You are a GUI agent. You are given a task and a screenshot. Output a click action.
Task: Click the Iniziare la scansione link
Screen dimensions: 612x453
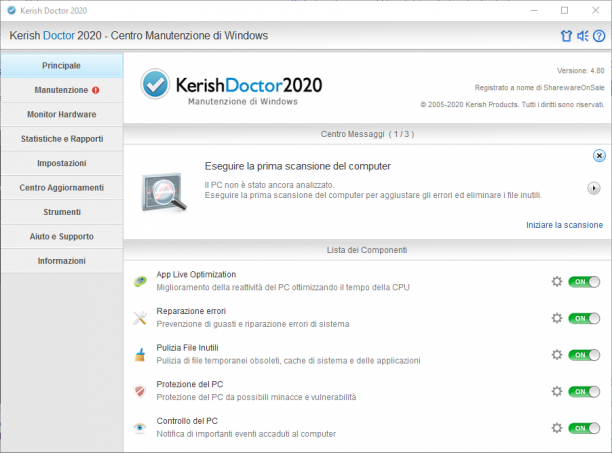[564, 225]
